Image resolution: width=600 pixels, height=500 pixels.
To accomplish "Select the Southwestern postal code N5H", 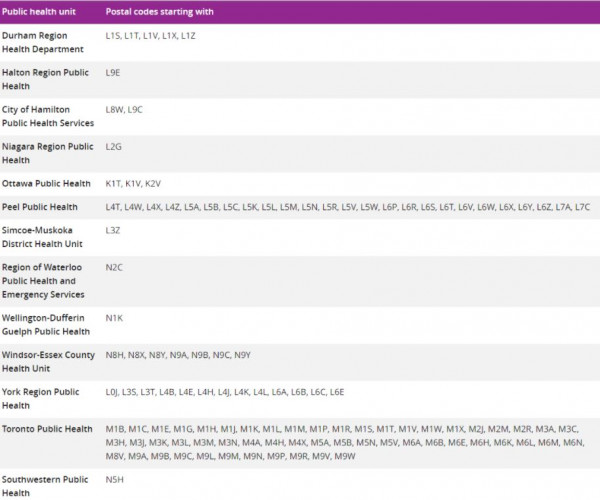I will (x=114, y=479).
